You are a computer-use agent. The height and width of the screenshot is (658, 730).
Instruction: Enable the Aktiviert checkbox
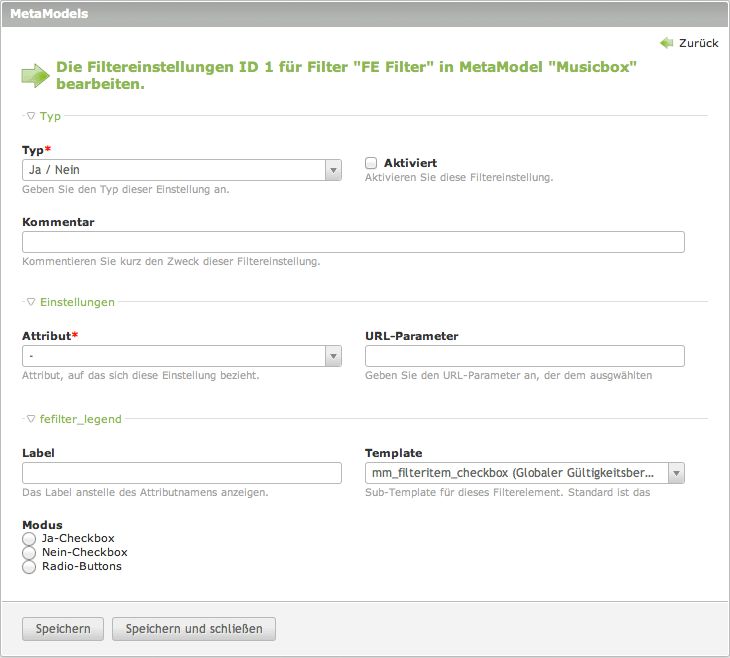point(371,162)
